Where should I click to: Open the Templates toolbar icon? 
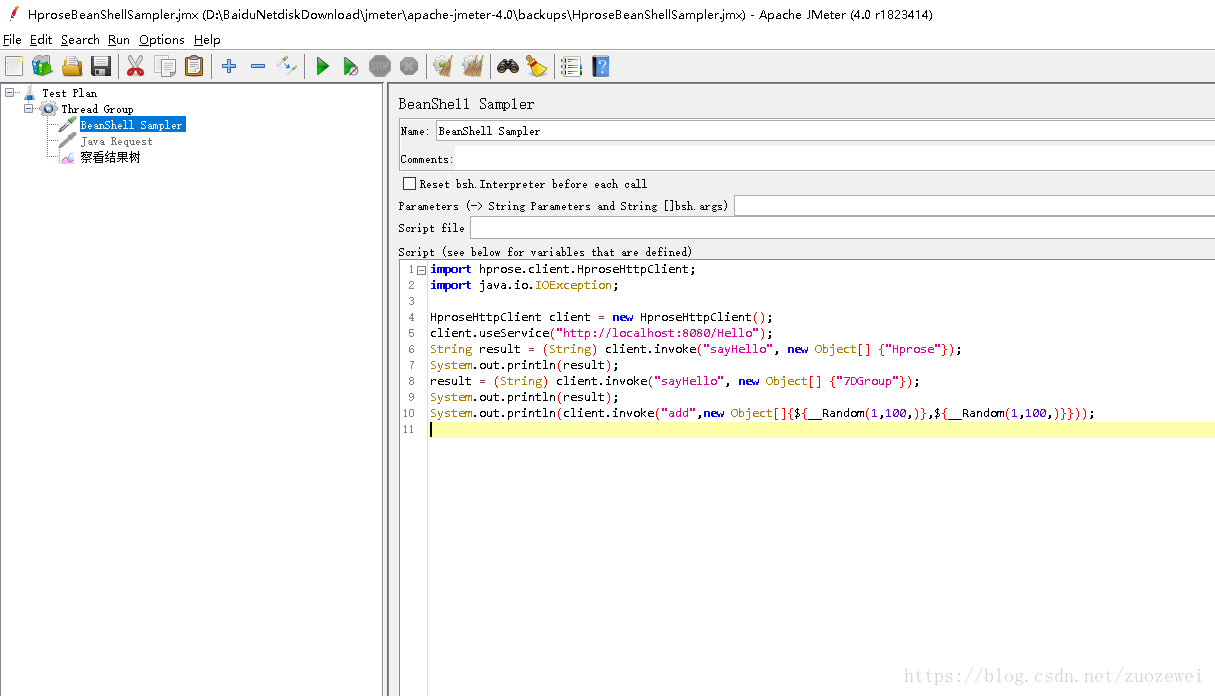(x=42, y=66)
